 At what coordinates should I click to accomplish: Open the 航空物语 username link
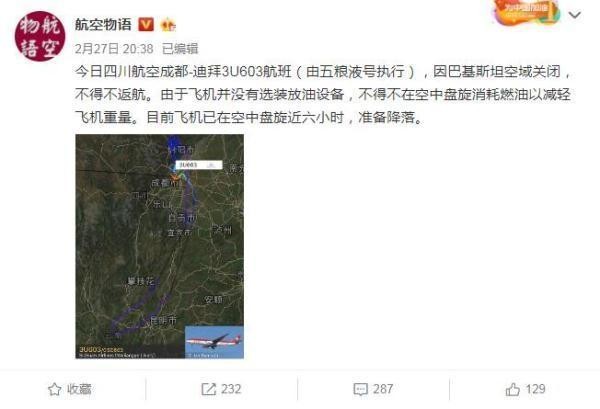tap(103, 24)
